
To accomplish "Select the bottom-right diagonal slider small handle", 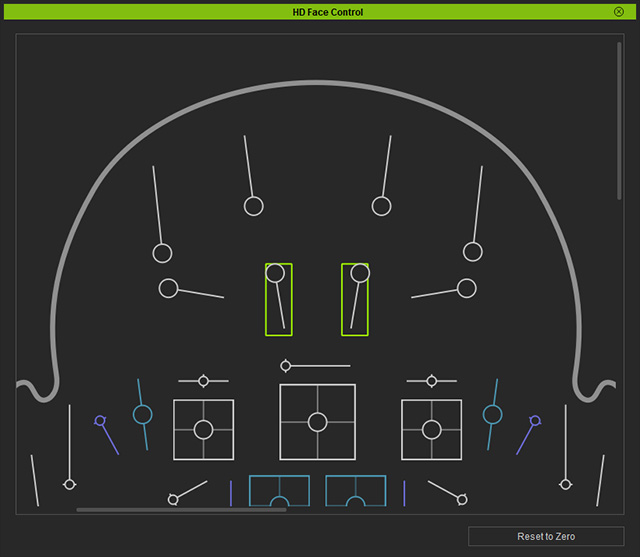I will 462,499.
